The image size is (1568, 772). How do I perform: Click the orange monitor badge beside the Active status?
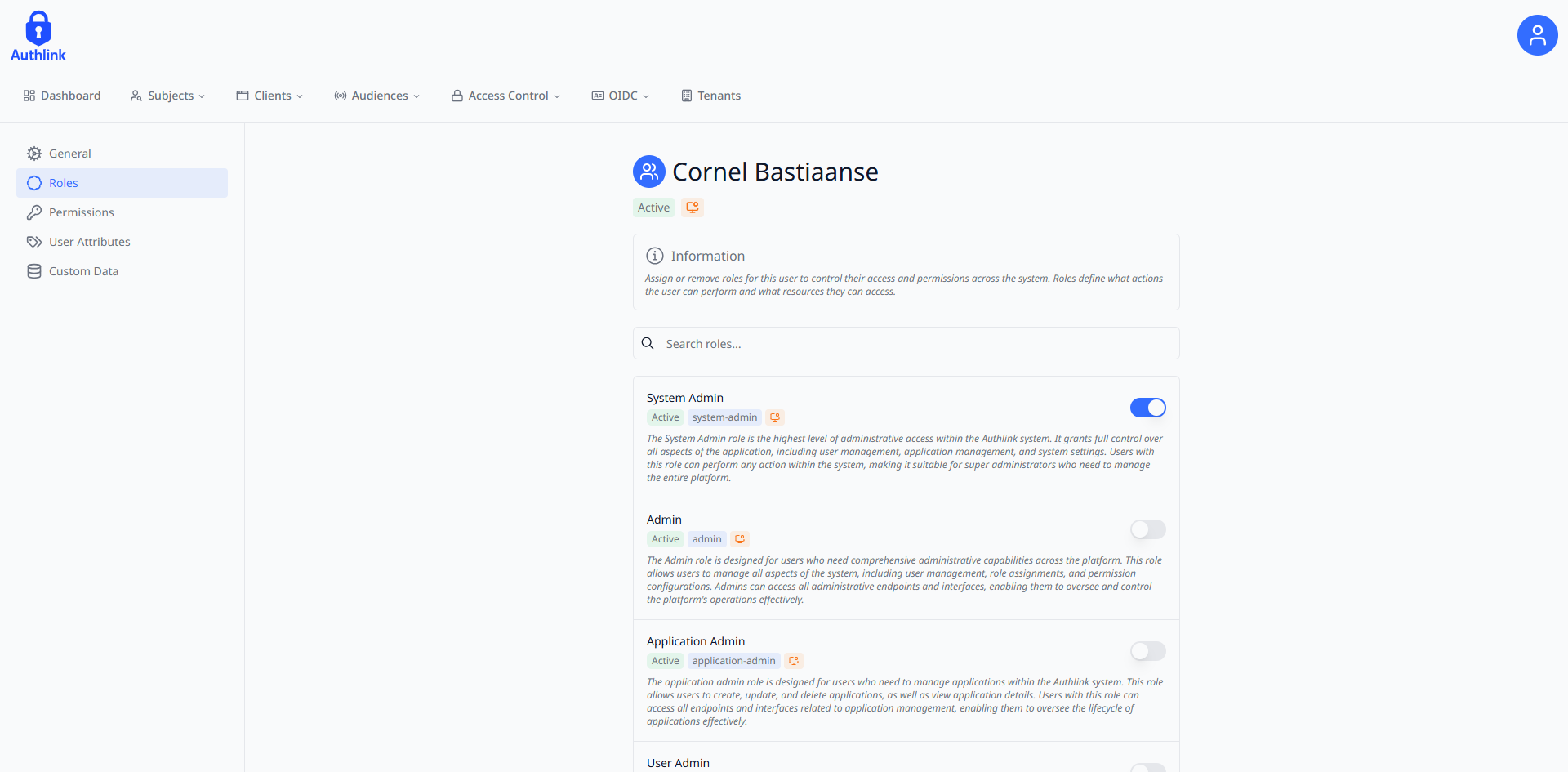pos(692,207)
